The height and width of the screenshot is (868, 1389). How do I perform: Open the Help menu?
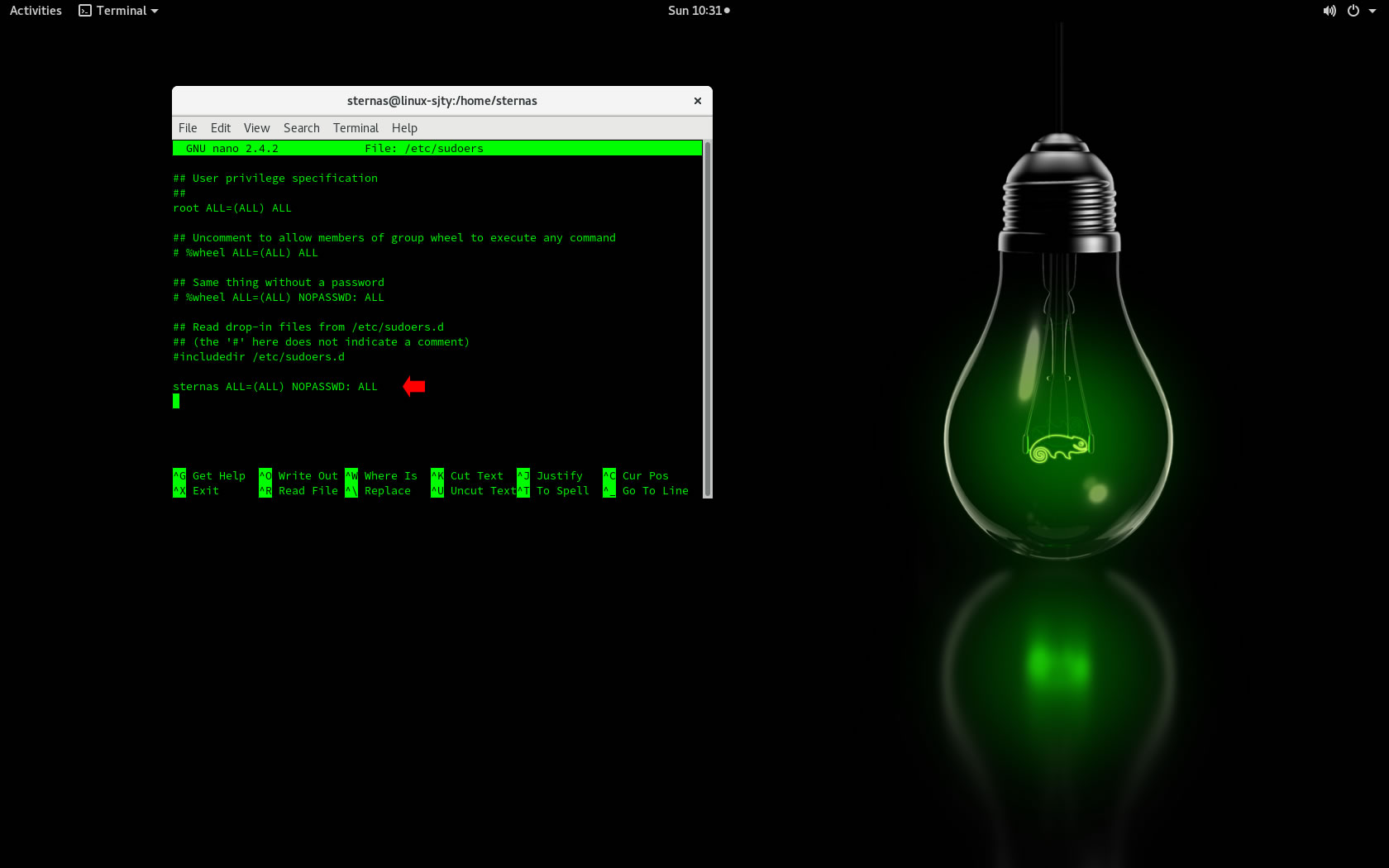(404, 128)
